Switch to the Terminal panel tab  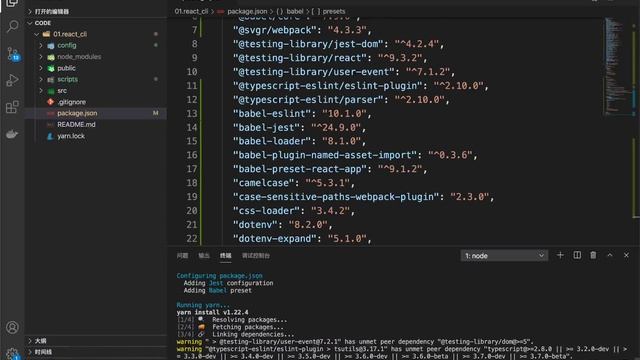225,256
